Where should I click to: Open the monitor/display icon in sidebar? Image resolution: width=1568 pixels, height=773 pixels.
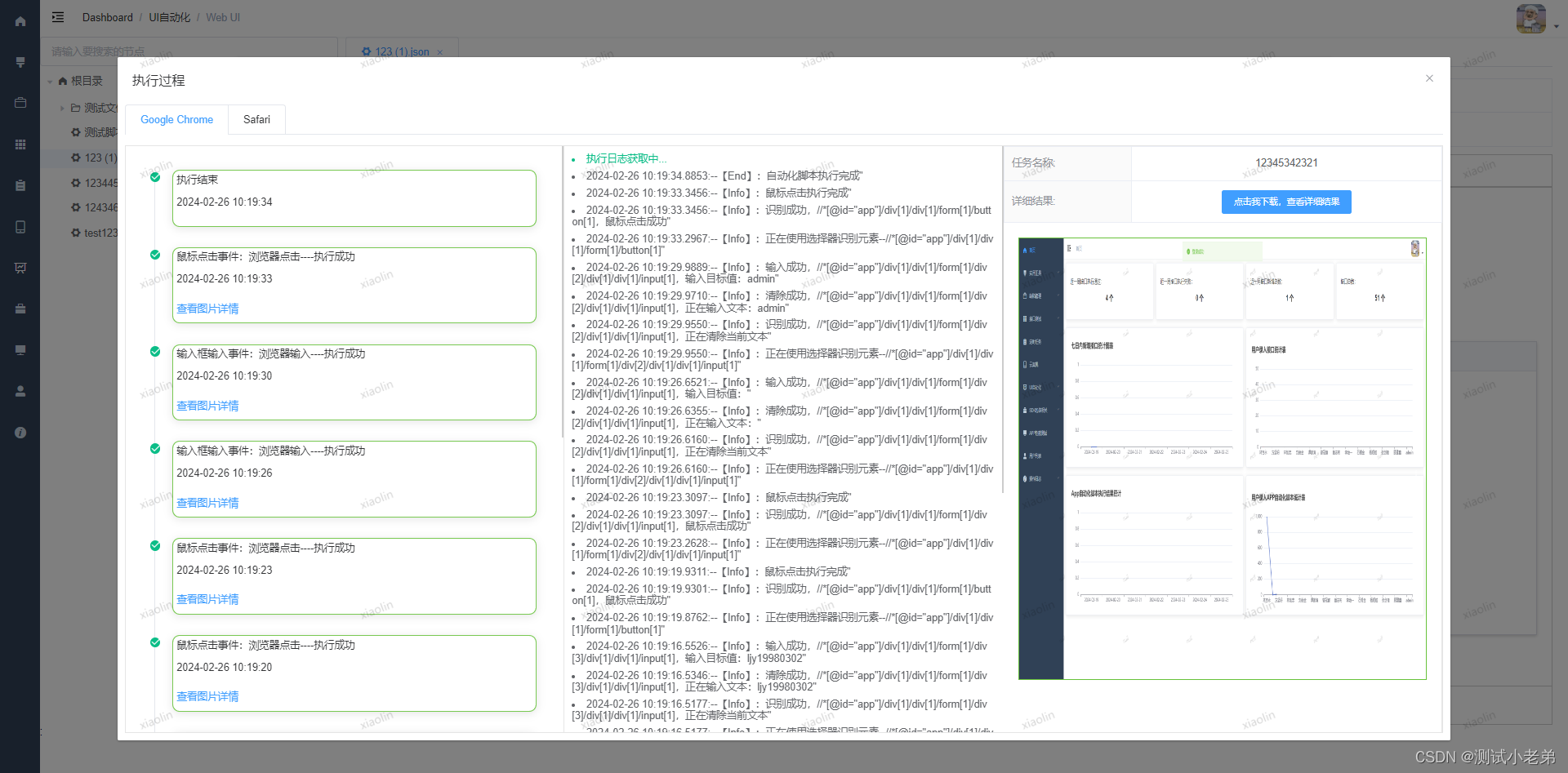[x=20, y=349]
